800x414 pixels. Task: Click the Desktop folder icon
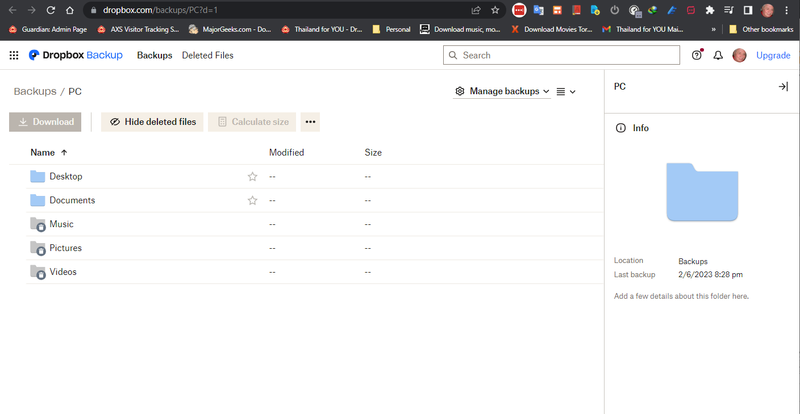point(38,177)
